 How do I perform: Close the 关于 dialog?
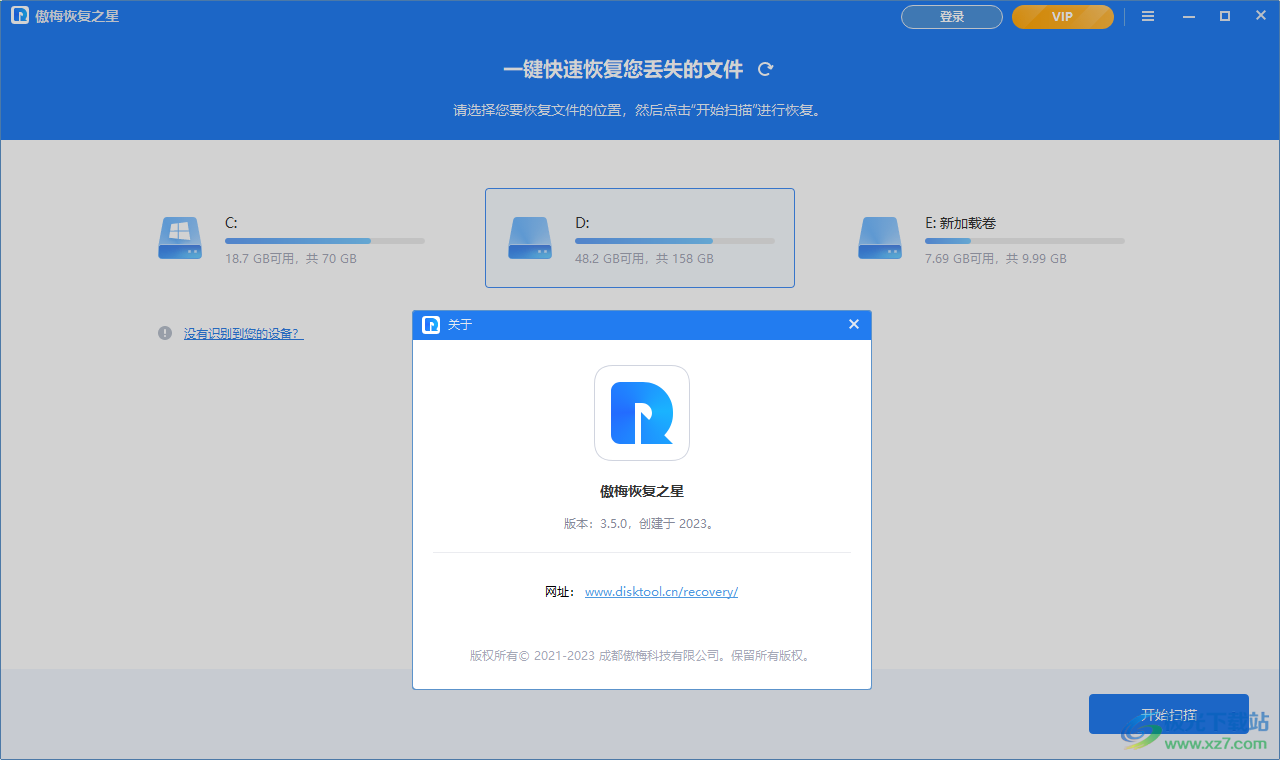pos(854,324)
